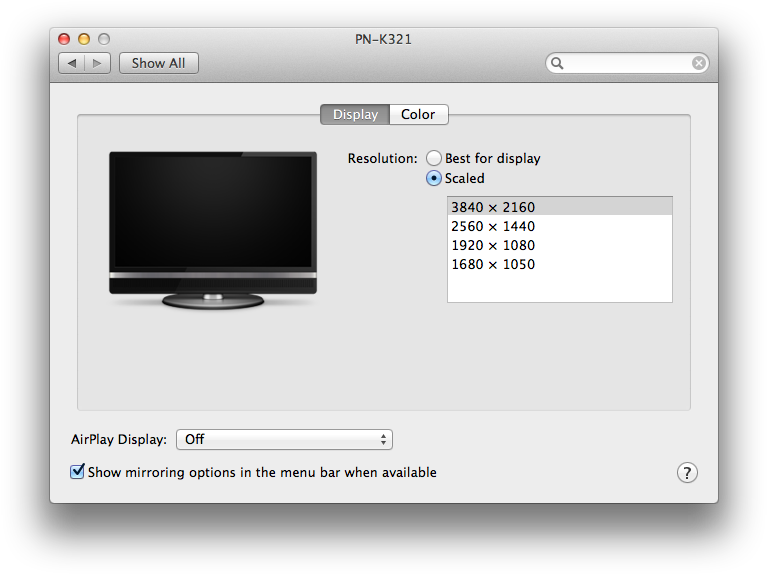Click the magnifying glass search icon

click(557, 63)
